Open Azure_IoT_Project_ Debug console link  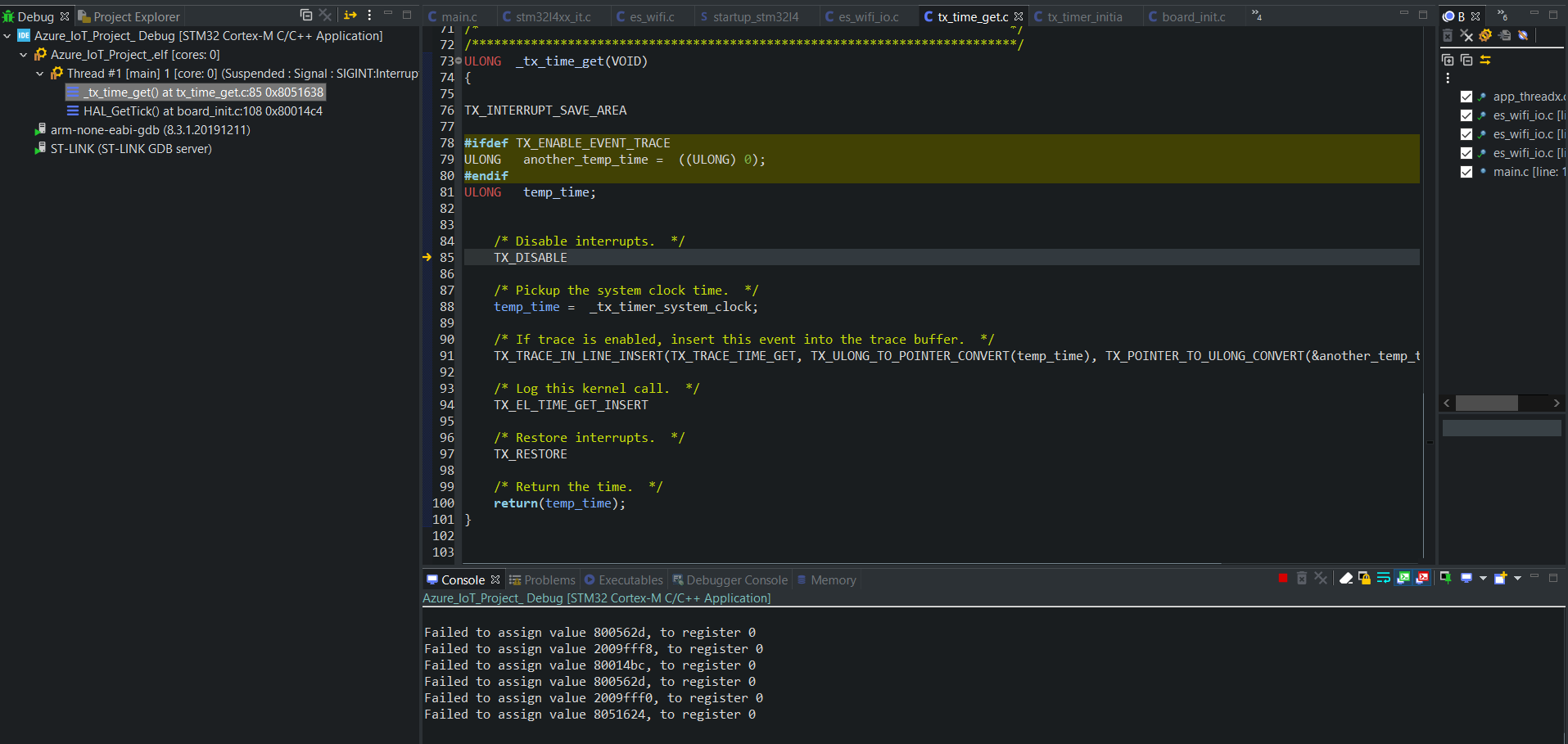click(596, 598)
